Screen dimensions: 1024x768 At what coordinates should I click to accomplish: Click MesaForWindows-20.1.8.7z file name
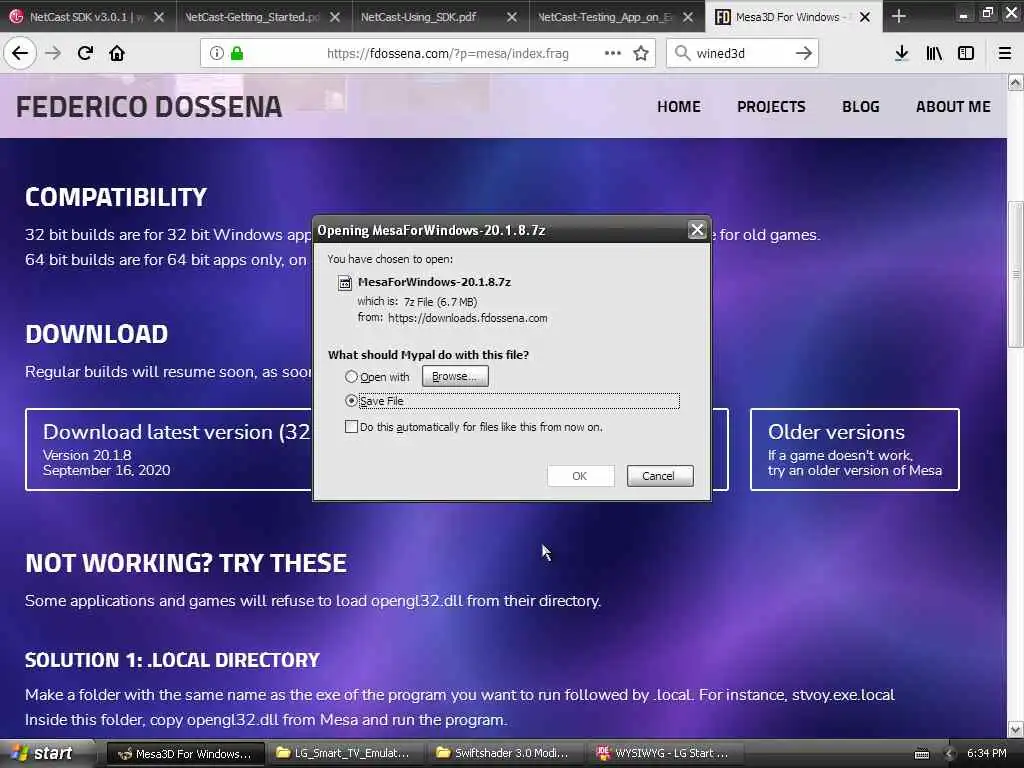(x=434, y=282)
